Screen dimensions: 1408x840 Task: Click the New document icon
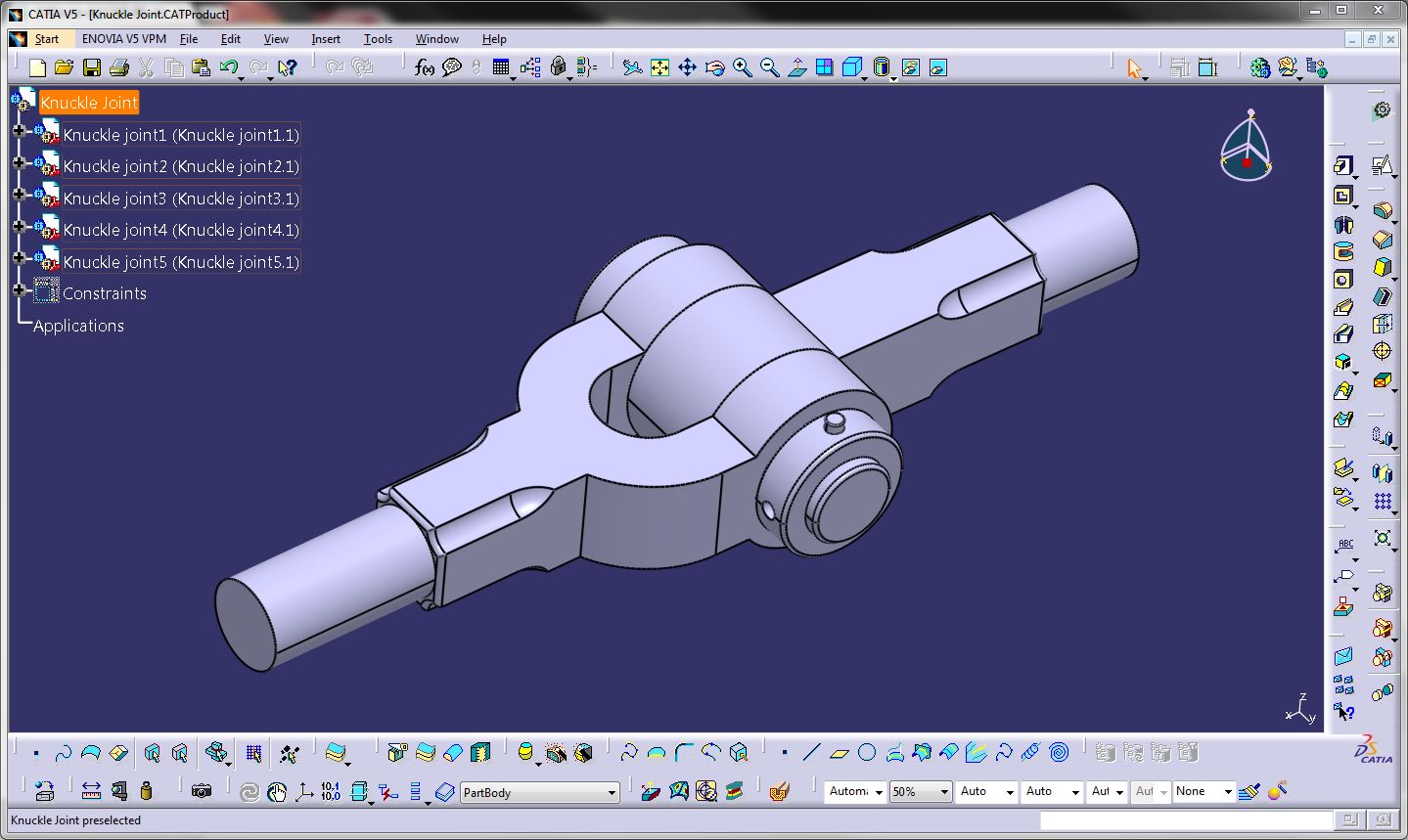pos(37,67)
